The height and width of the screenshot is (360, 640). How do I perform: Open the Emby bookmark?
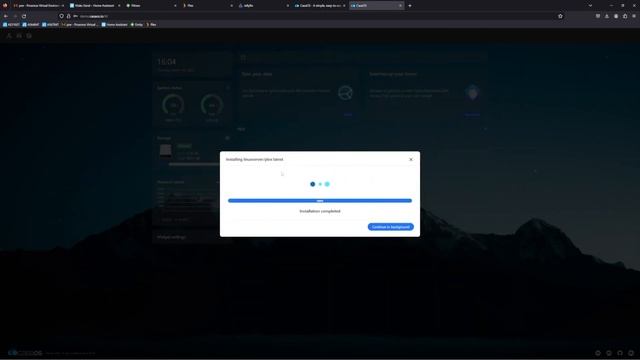[x=137, y=24]
